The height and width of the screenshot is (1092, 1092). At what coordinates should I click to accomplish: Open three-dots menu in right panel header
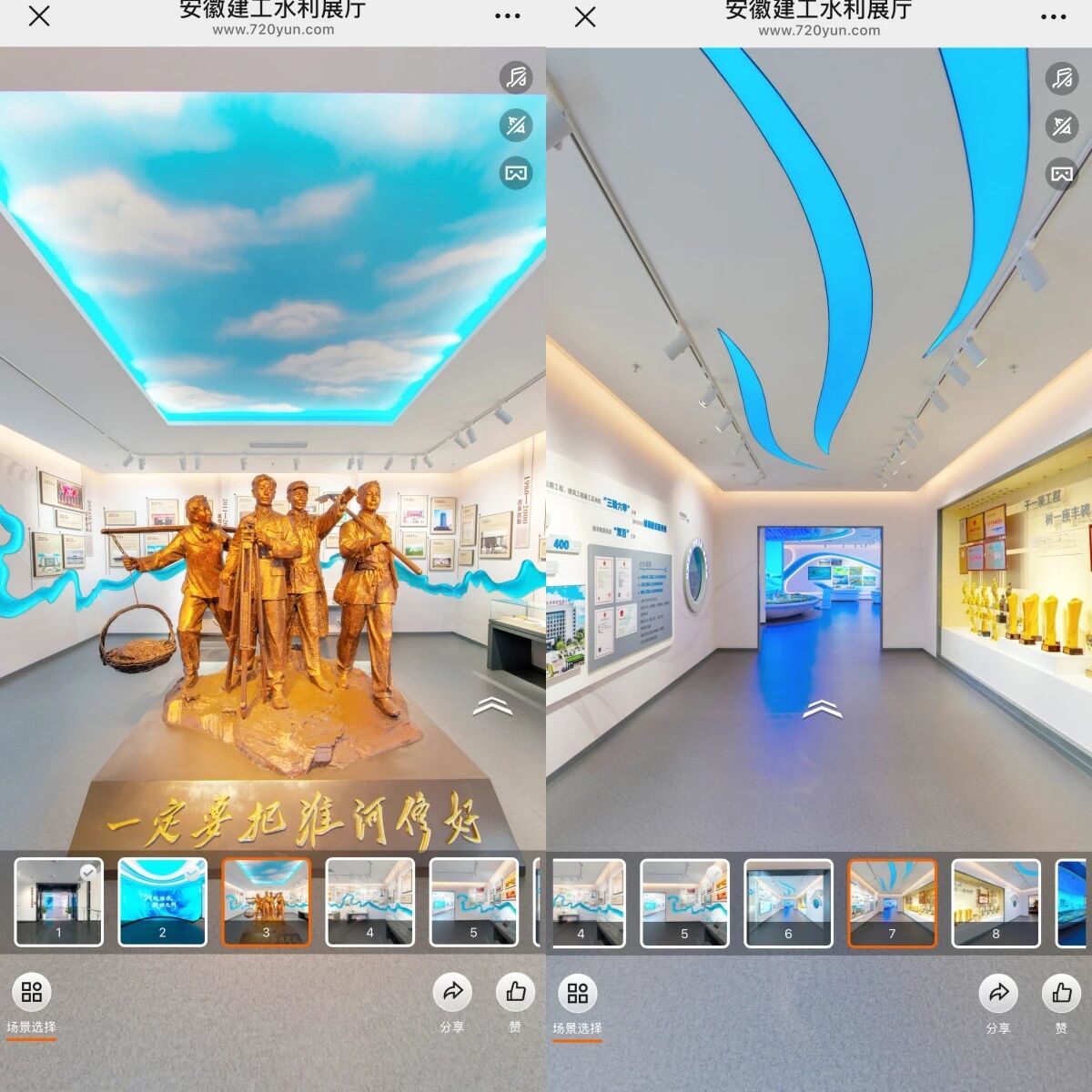(1053, 16)
